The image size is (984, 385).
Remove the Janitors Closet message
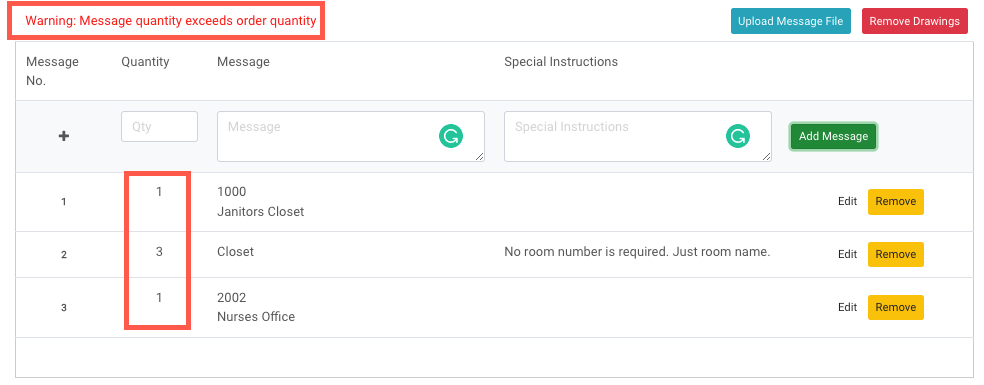(x=896, y=202)
